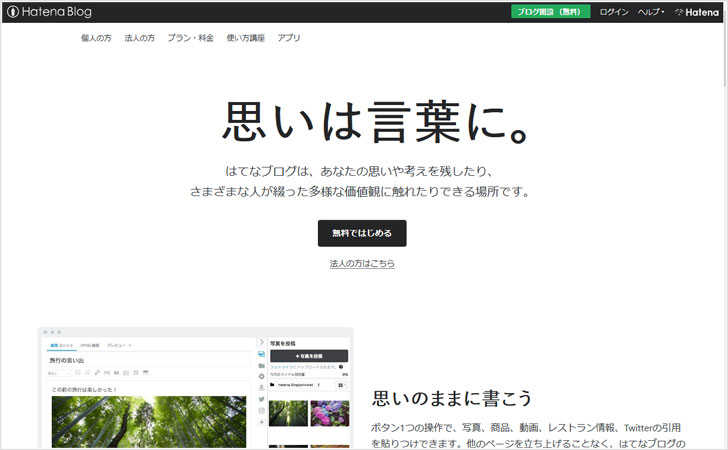Click the 写真を投稿 panel heading
This screenshot has height=450, width=728.
[x=283, y=344]
